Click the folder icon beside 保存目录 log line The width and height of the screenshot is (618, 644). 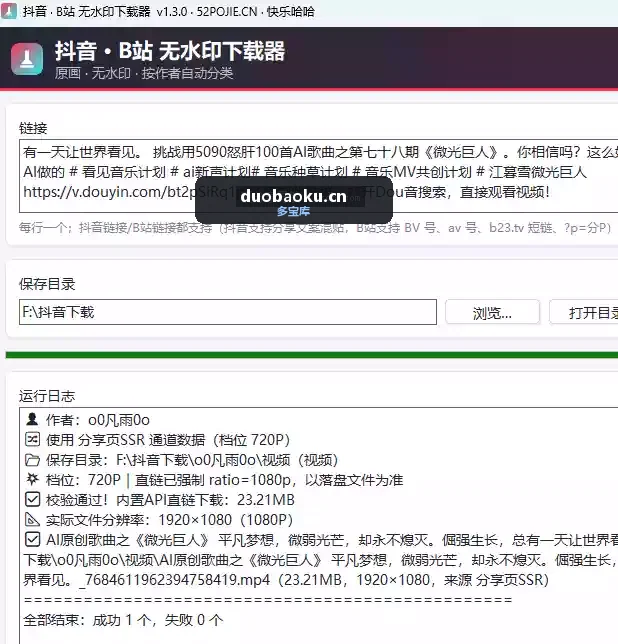click(32, 460)
